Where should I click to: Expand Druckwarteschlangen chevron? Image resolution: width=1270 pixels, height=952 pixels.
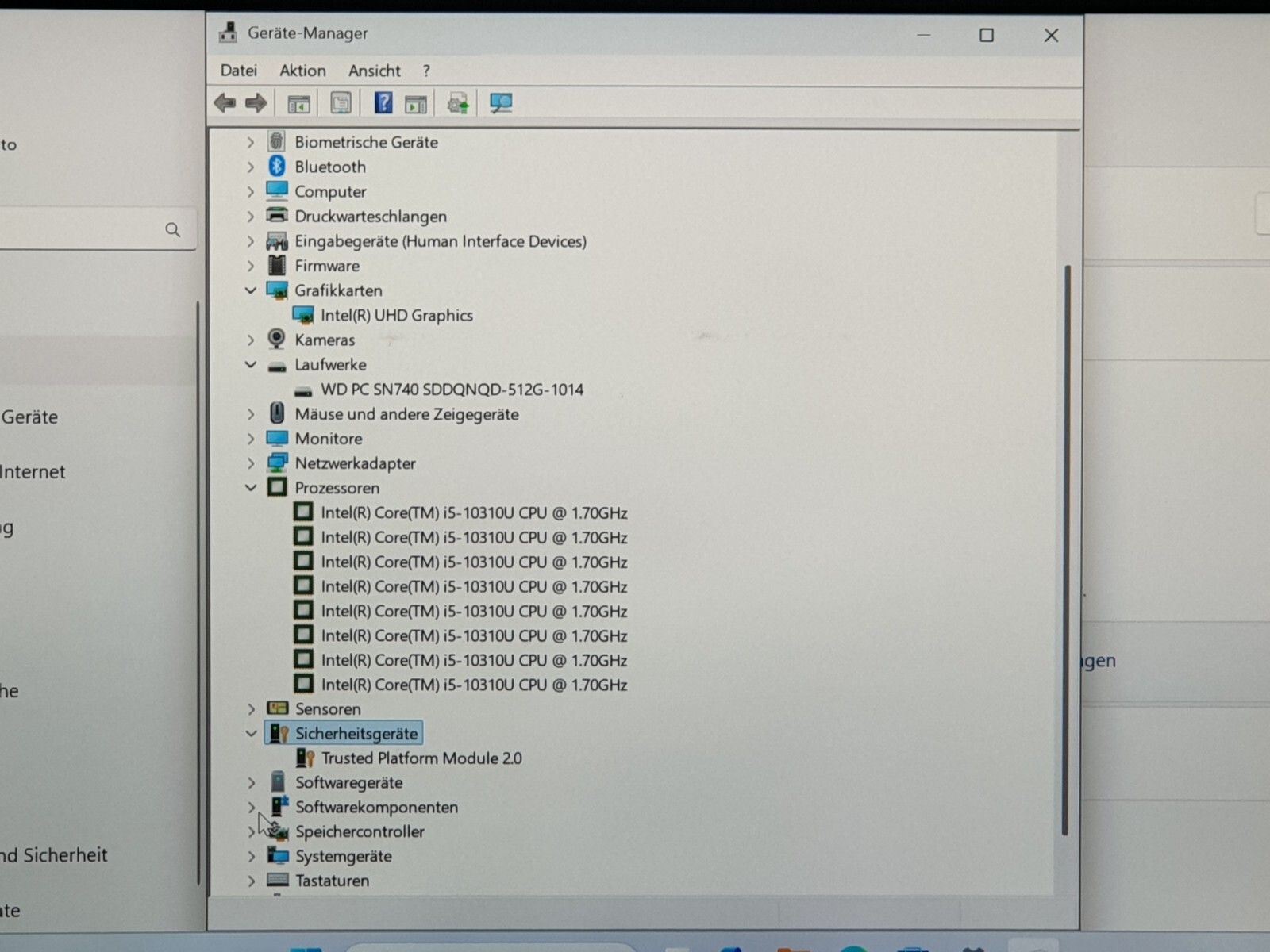click(251, 216)
